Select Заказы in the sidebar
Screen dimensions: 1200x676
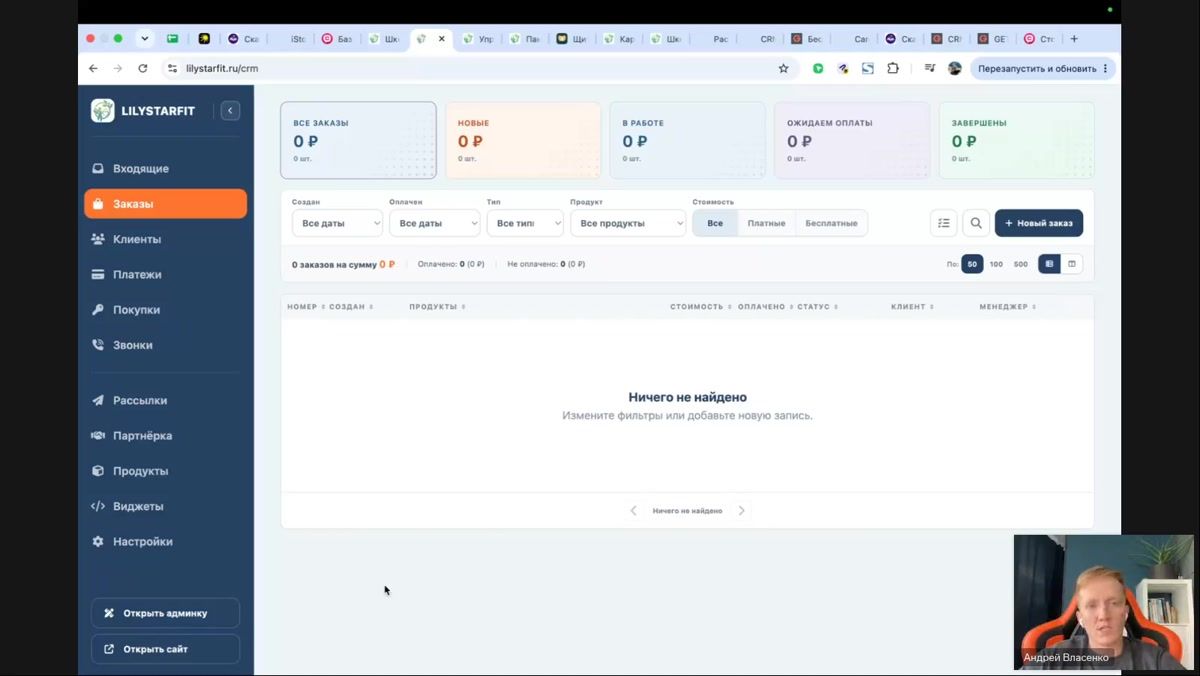pos(165,204)
